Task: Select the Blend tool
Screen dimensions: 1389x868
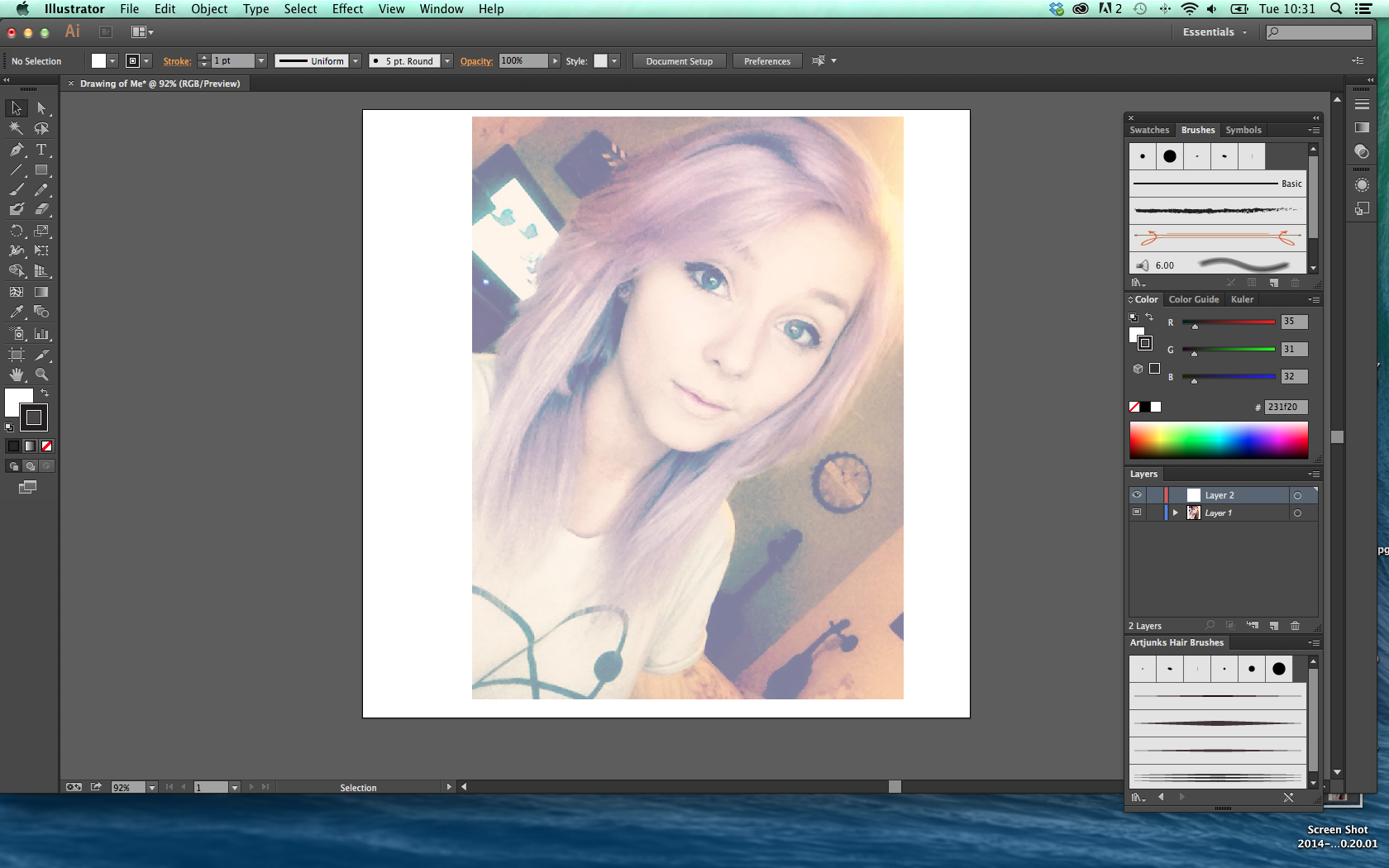Action: coord(41,312)
